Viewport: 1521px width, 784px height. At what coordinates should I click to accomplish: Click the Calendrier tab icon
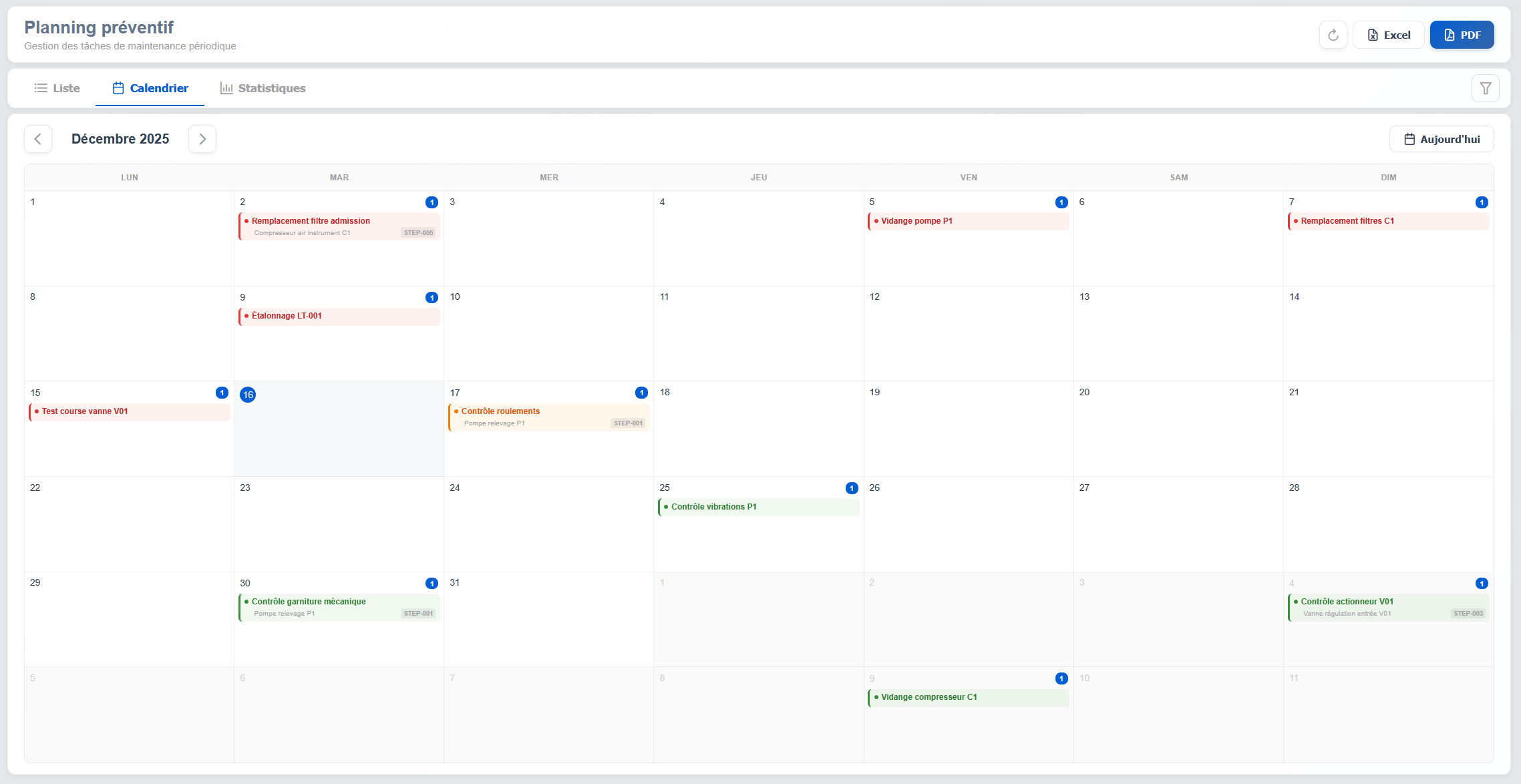coord(118,87)
